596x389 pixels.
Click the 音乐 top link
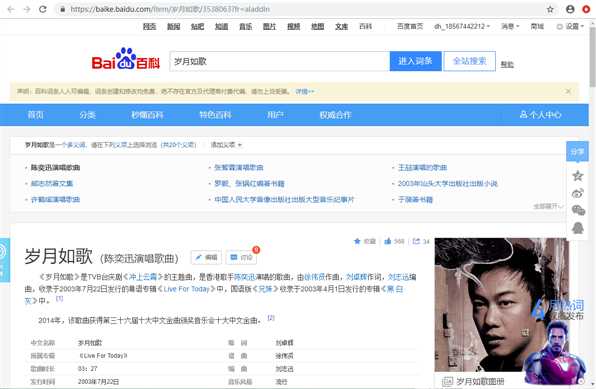click(x=246, y=26)
